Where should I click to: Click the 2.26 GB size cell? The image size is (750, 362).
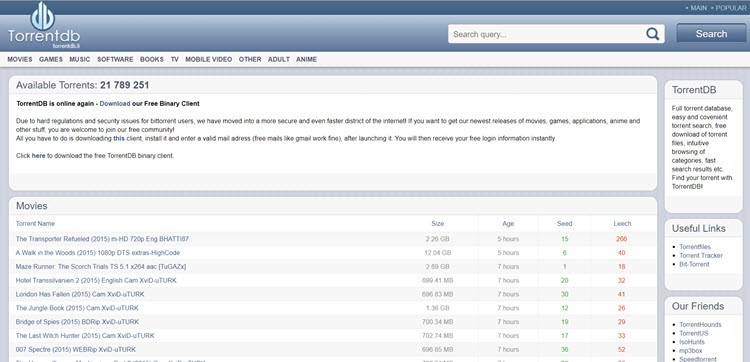click(437, 239)
